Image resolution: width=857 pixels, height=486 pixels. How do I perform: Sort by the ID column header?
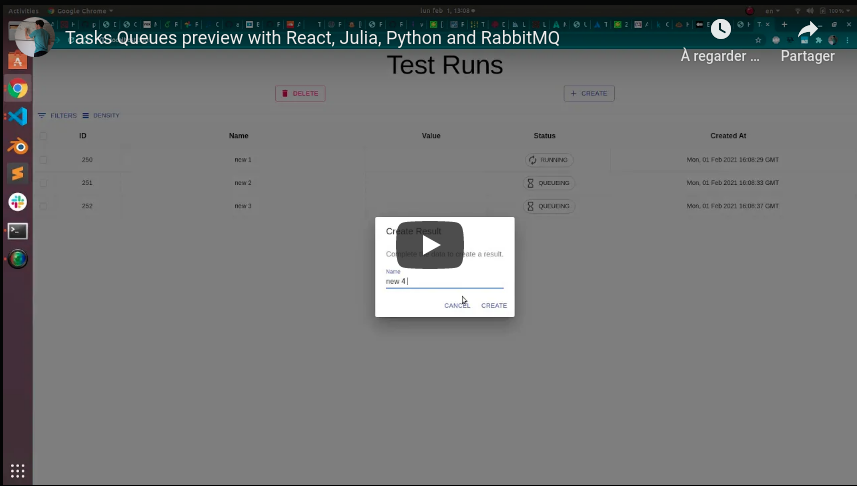click(83, 136)
